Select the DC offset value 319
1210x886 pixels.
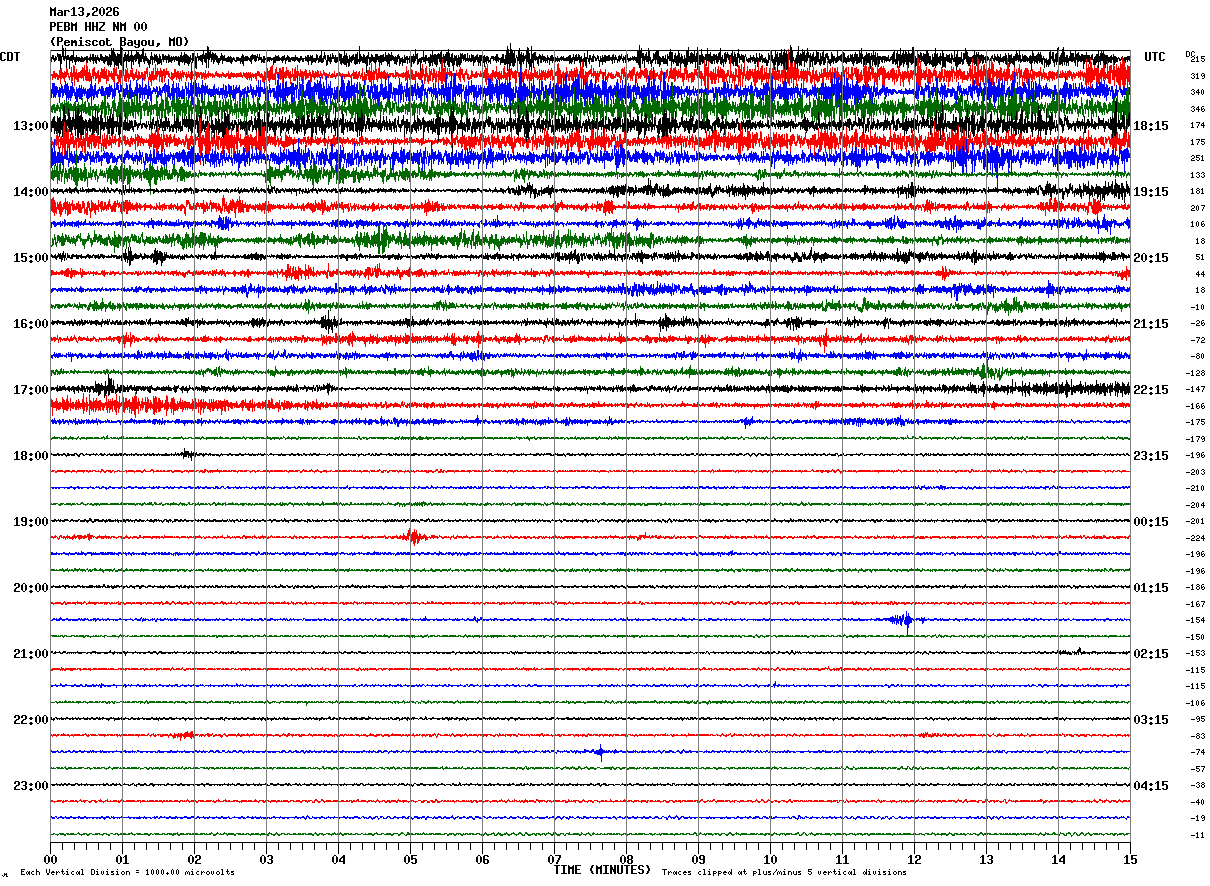click(x=1197, y=76)
